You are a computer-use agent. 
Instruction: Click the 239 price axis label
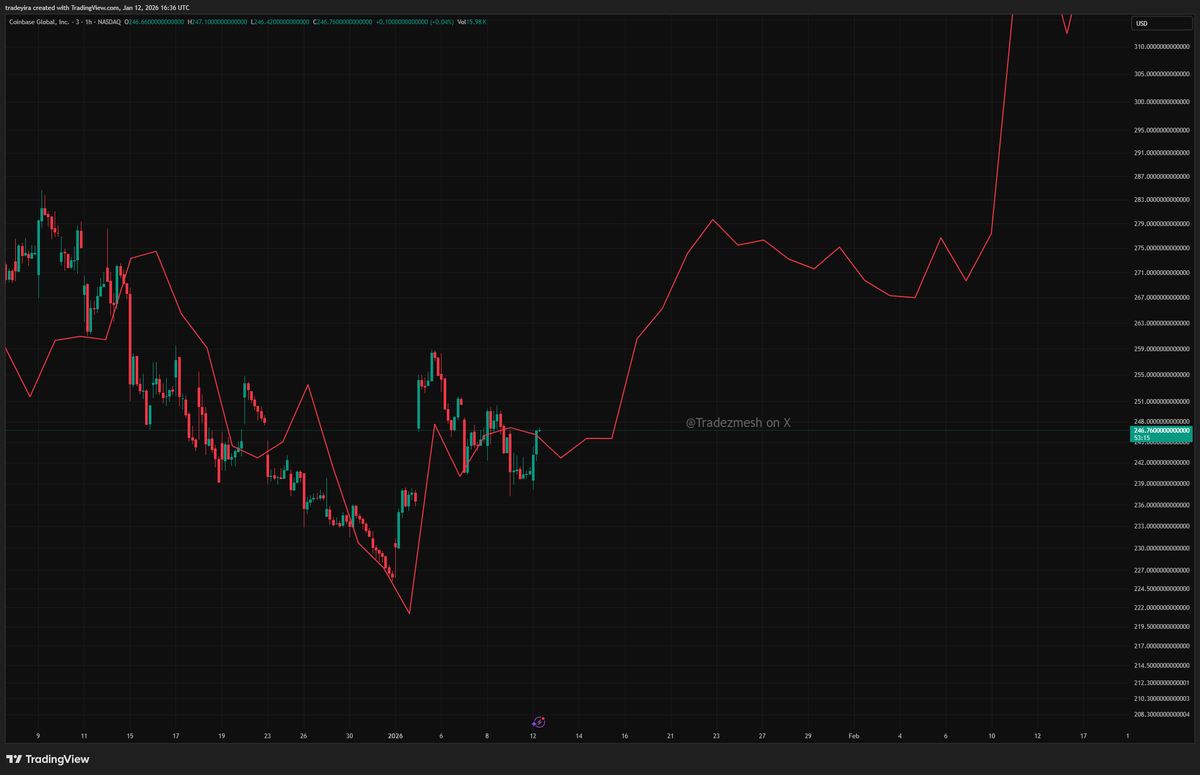pos(1161,484)
